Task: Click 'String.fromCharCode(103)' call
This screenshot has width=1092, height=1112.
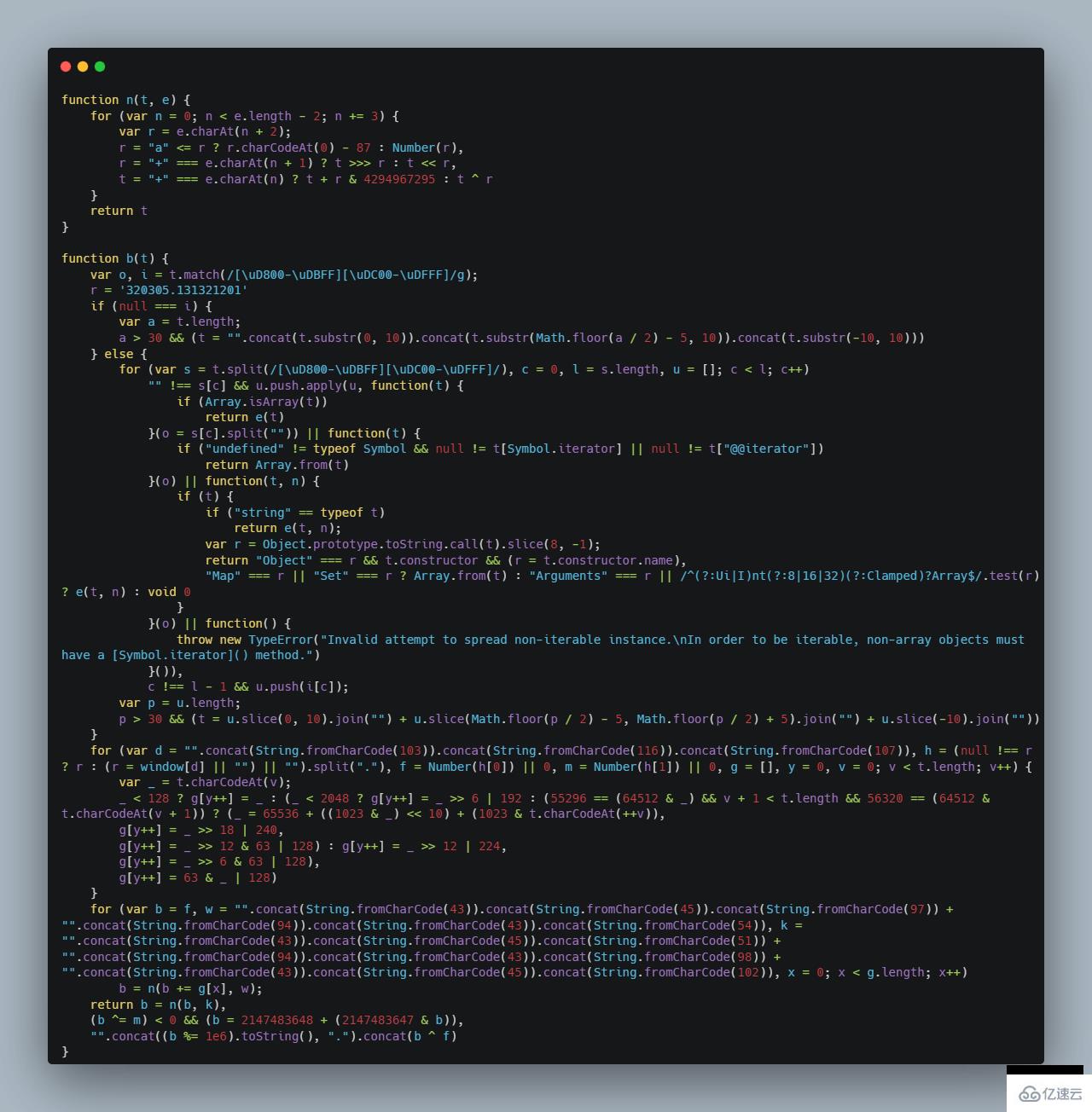Action: pyautogui.click(x=338, y=750)
